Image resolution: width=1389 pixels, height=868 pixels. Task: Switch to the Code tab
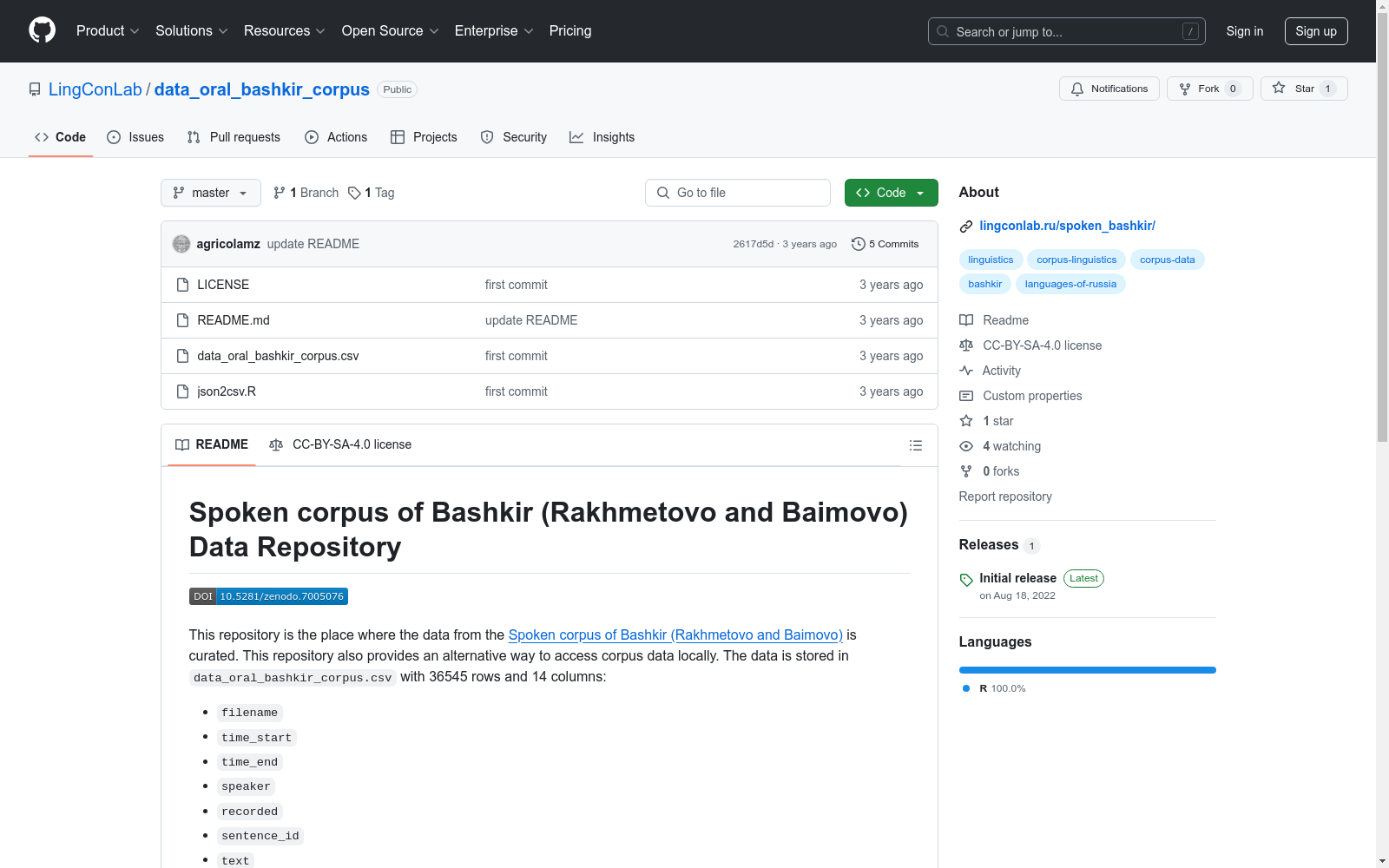point(61,137)
